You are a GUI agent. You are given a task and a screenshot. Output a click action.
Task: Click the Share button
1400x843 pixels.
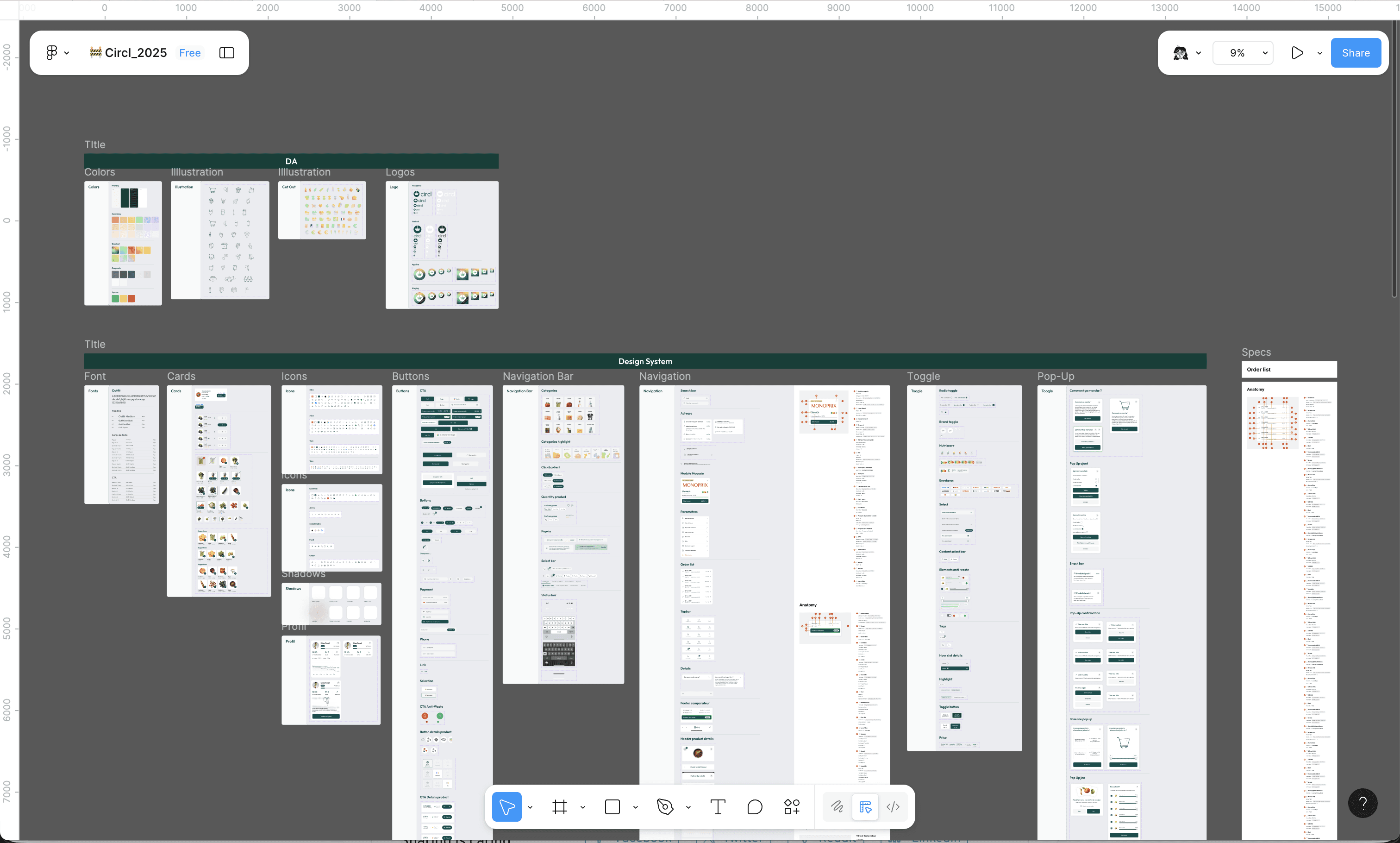pos(1355,53)
